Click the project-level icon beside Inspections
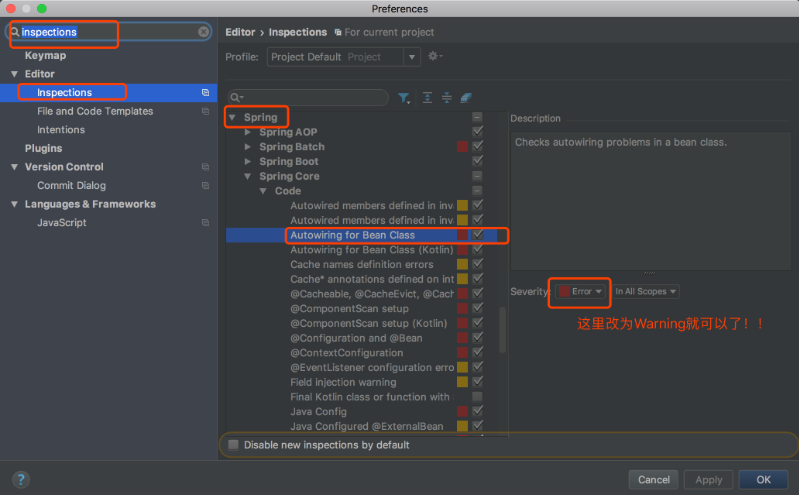 click(x=205, y=92)
